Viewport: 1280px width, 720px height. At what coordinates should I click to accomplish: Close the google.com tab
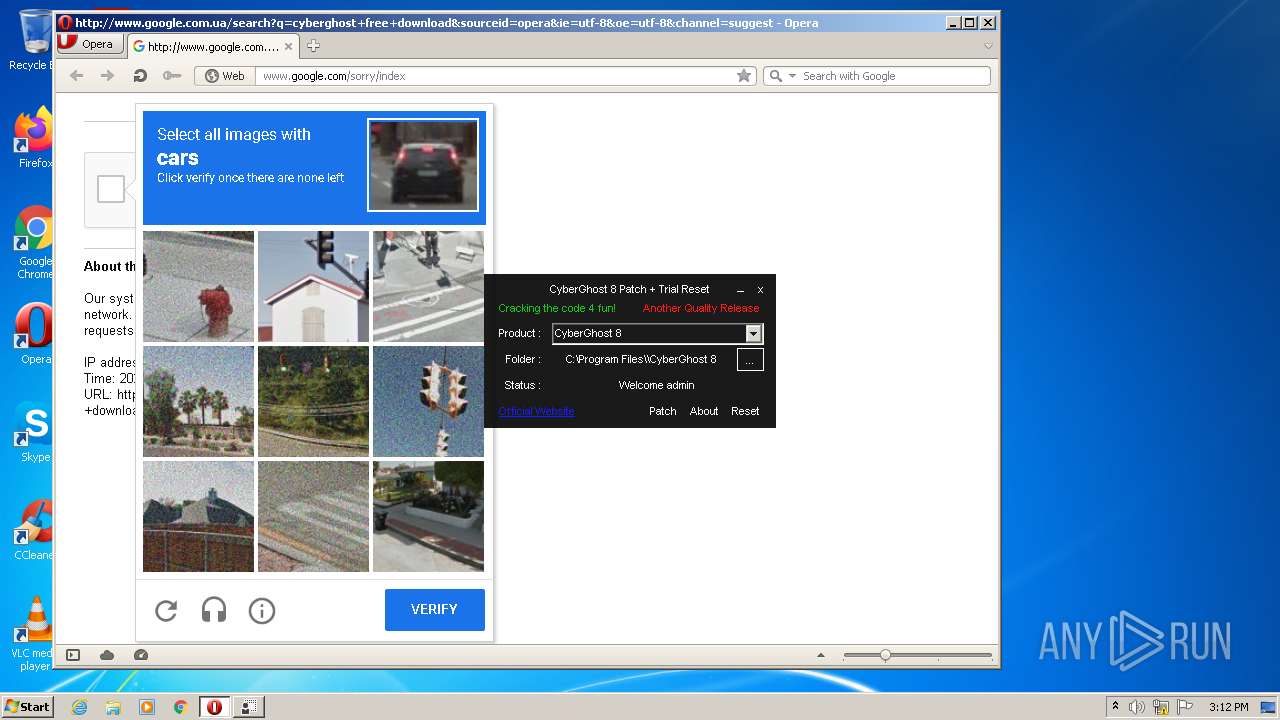(289, 46)
